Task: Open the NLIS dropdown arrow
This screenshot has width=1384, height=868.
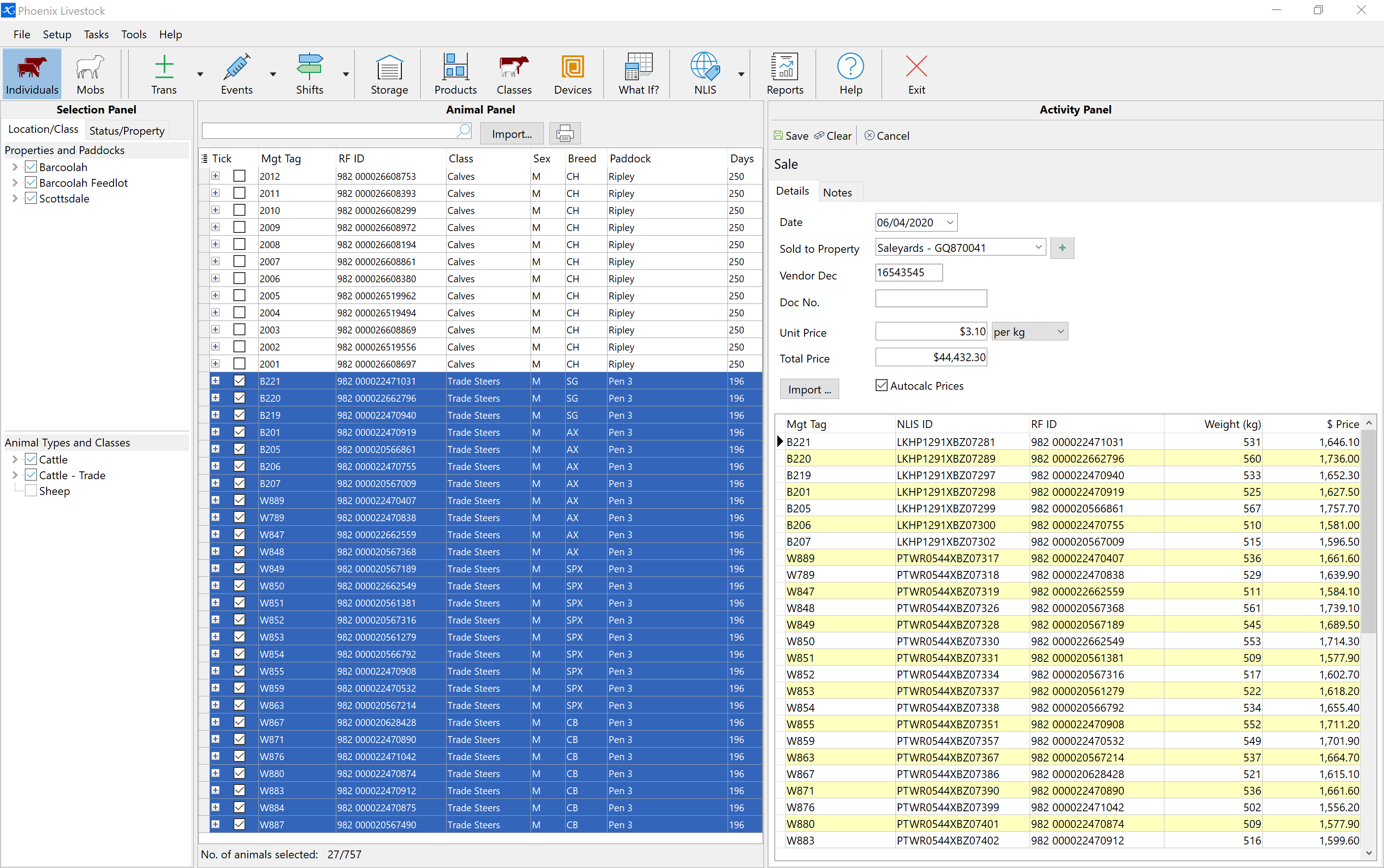Action: click(x=741, y=75)
